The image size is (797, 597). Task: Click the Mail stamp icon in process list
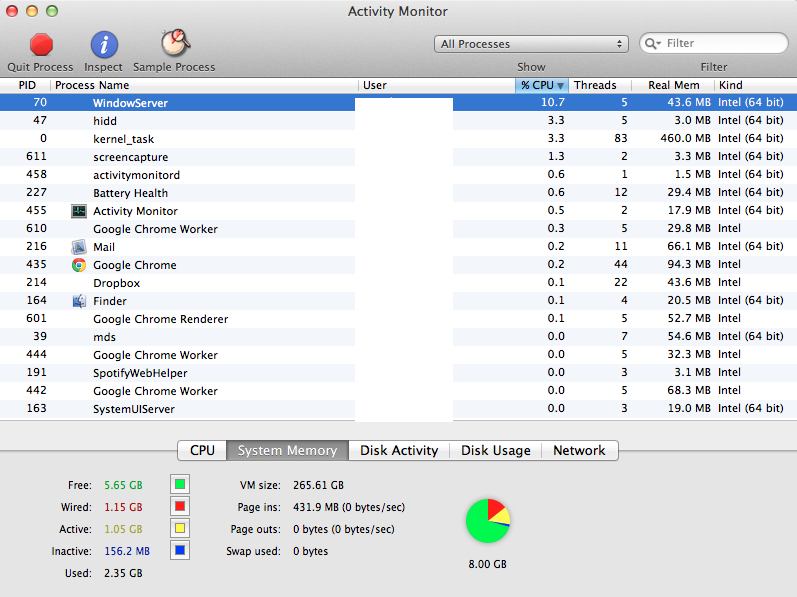79,247
